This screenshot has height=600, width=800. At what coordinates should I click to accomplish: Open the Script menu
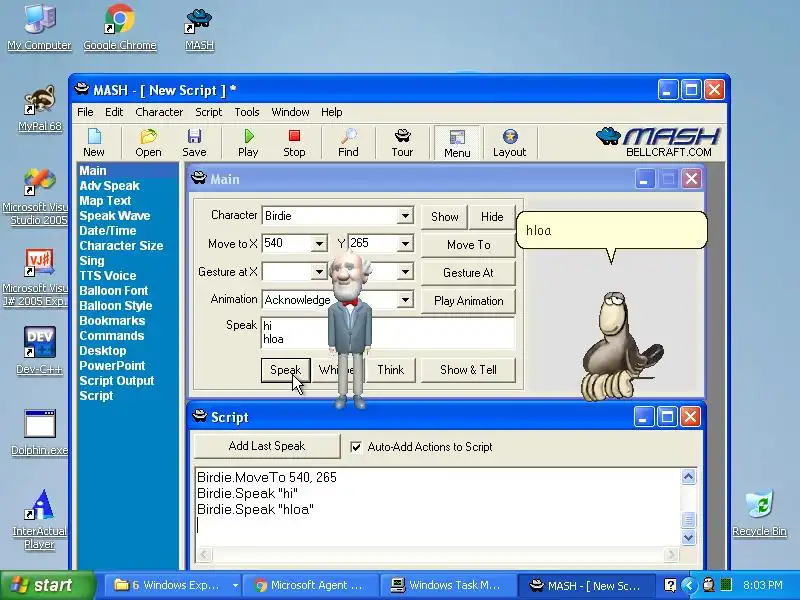coord(208,112)
